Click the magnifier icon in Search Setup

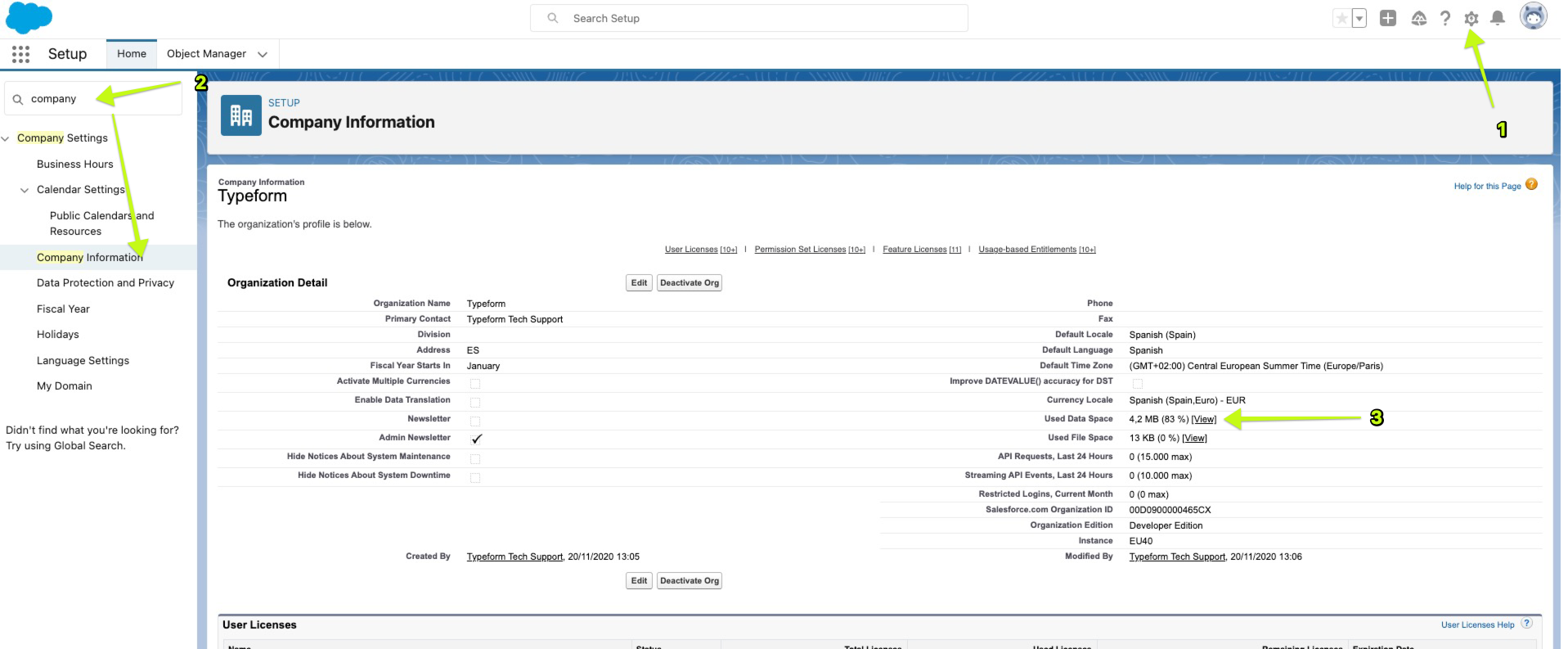pos(553,18)
